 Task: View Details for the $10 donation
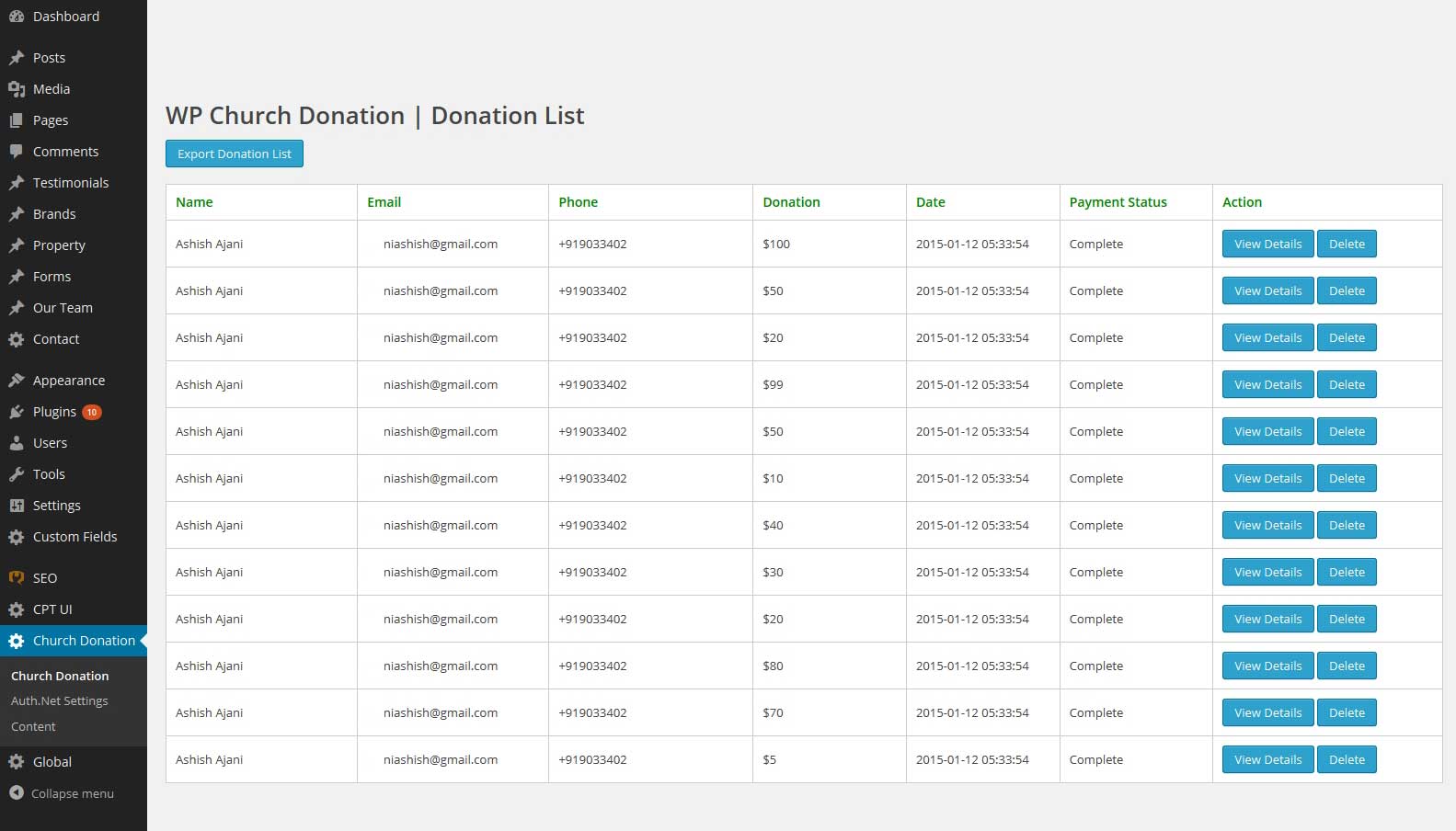[x=1267, y=478]
